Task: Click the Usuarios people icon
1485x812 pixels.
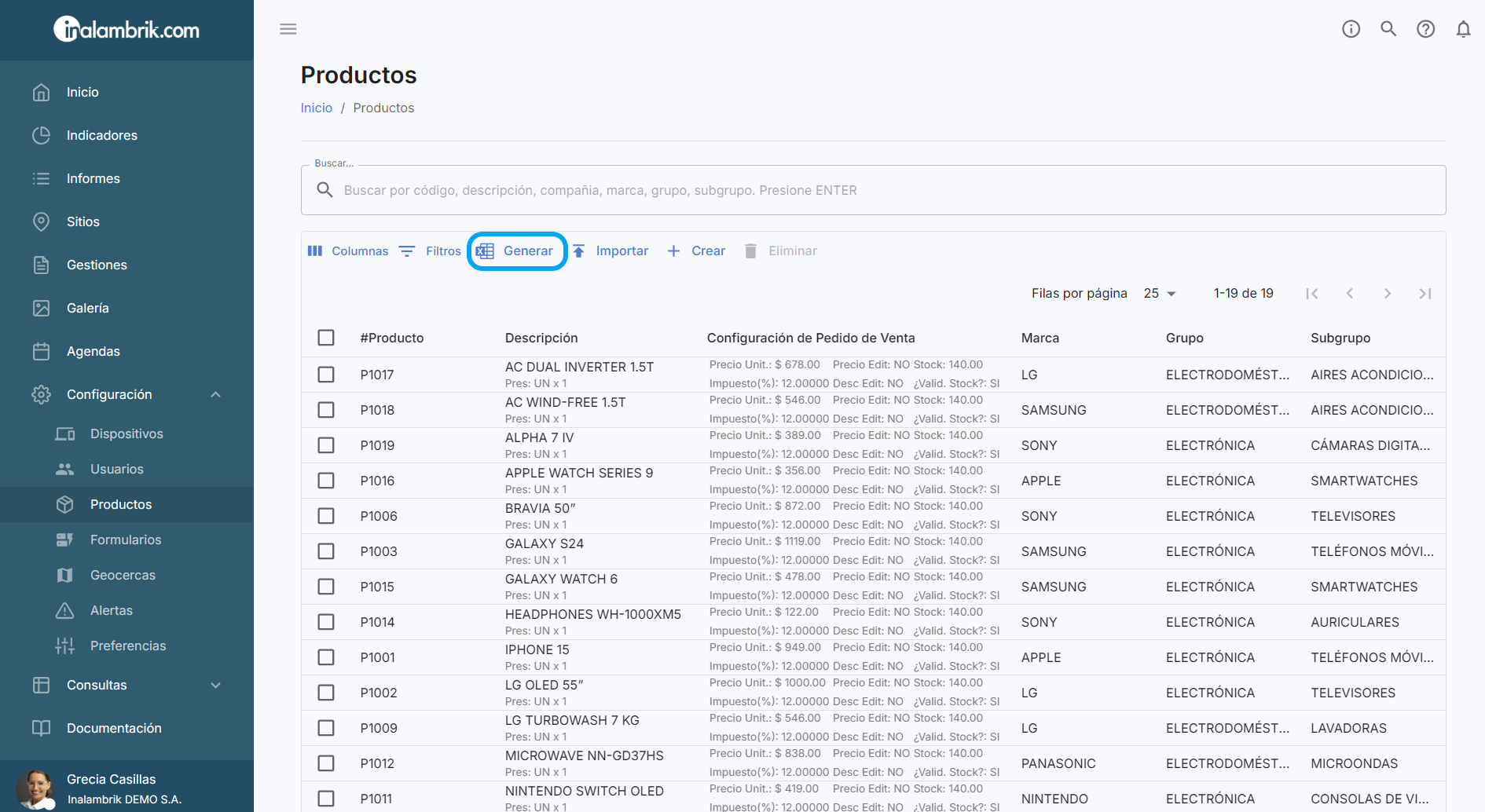Action: (65, 469)
